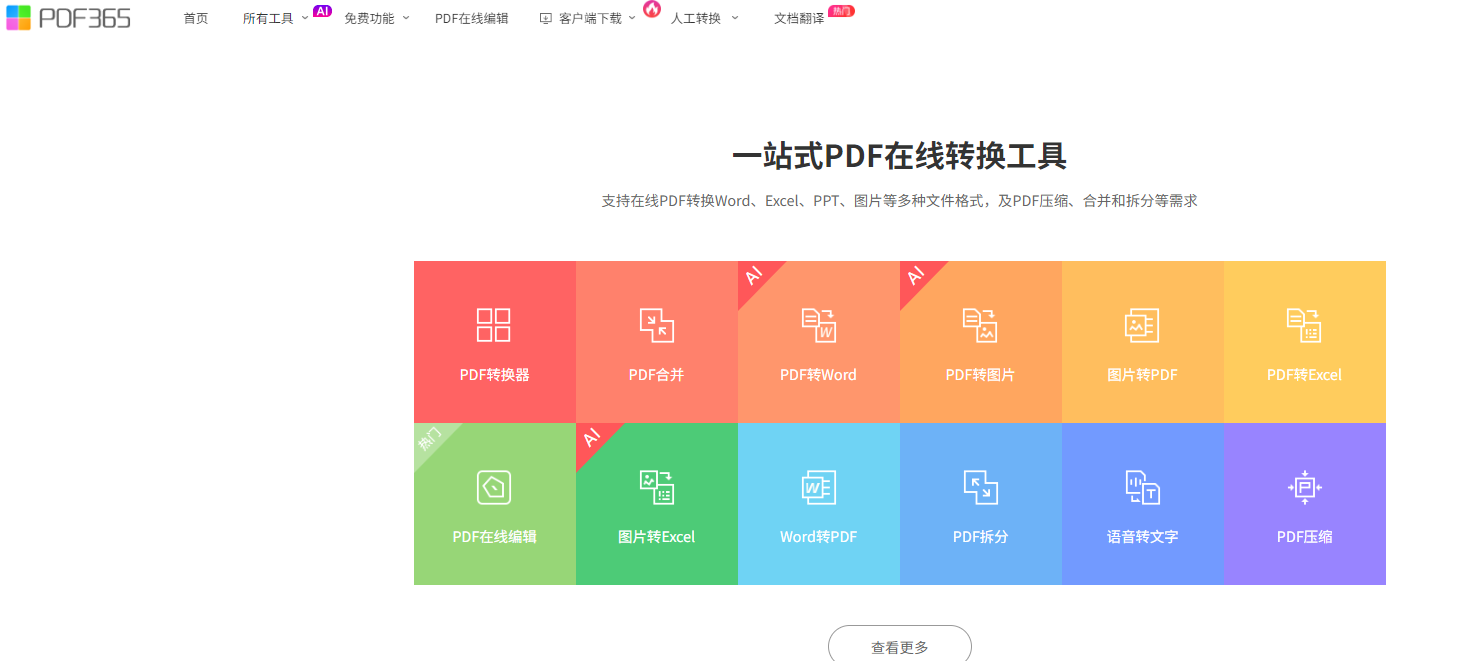Open the PDF合并 merge tool icon
The height and width of the screenshot is (661, 1481).
click(656, 325)
